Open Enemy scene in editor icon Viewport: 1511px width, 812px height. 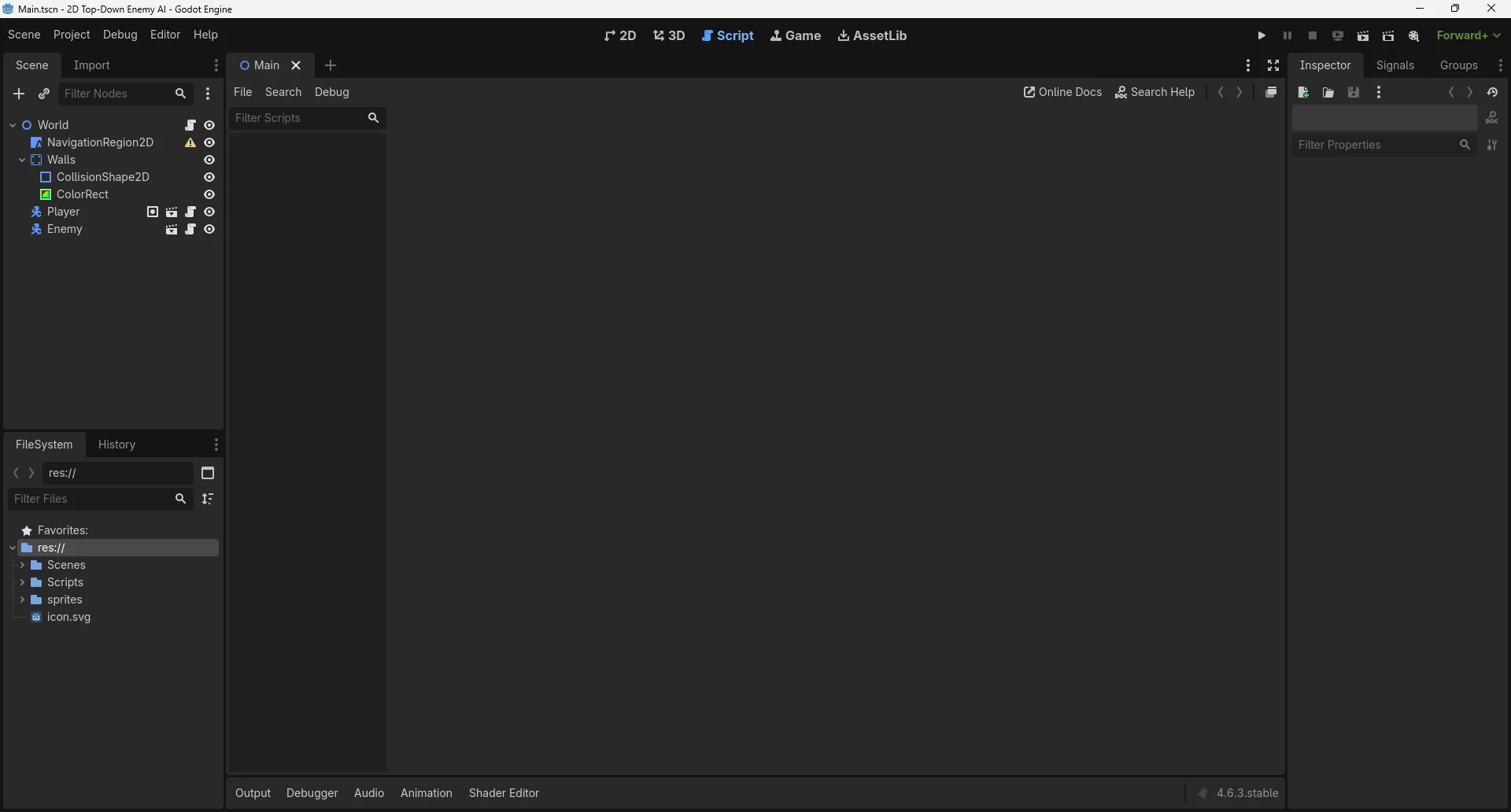pyautogui.click(x=172, y=229)
